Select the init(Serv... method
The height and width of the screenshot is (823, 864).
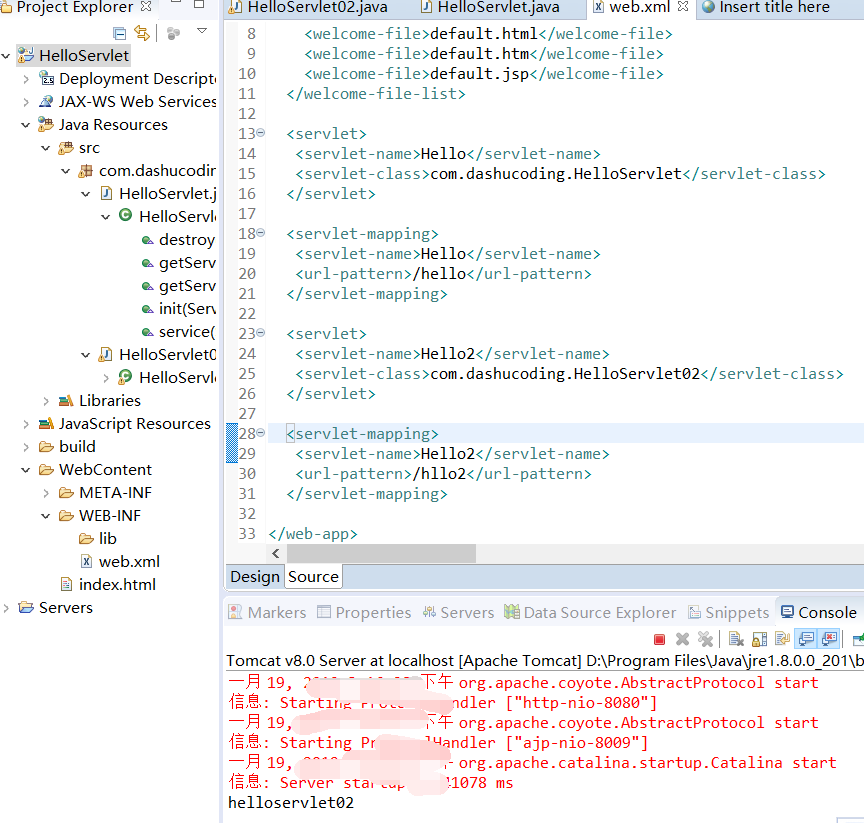click(187, 309)
